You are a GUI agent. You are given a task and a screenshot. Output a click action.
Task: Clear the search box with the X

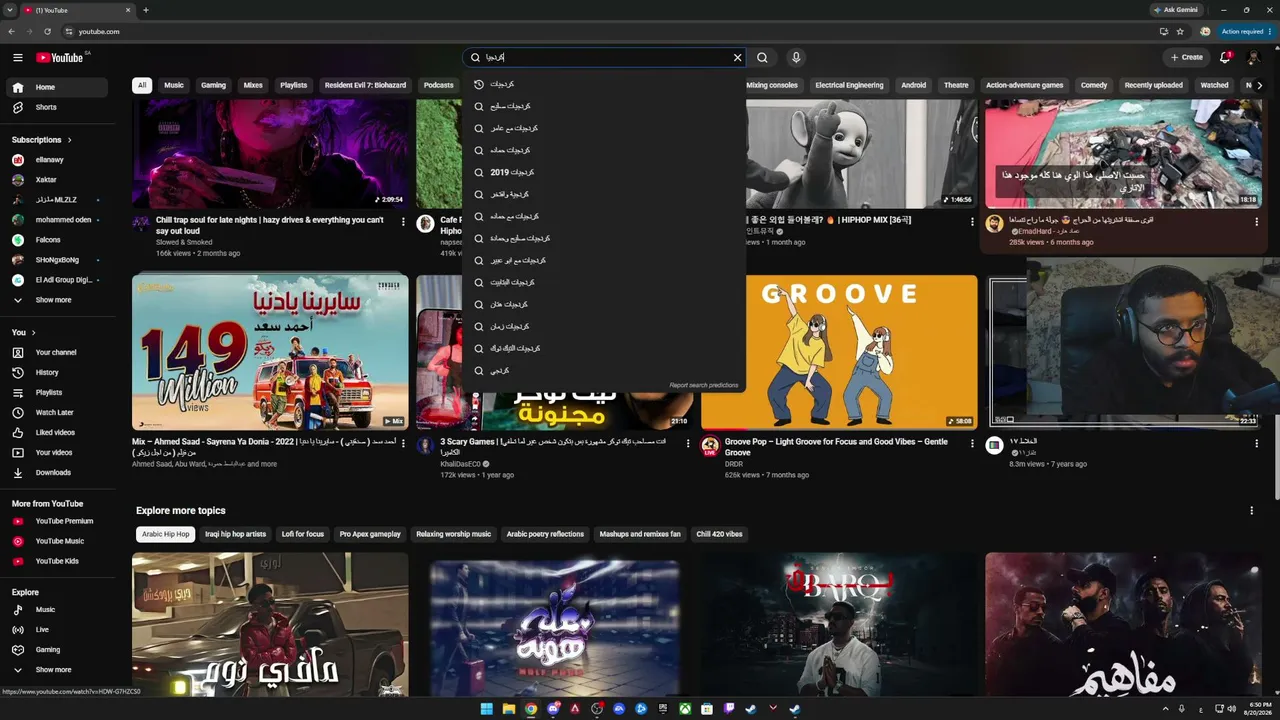(738, 58)
